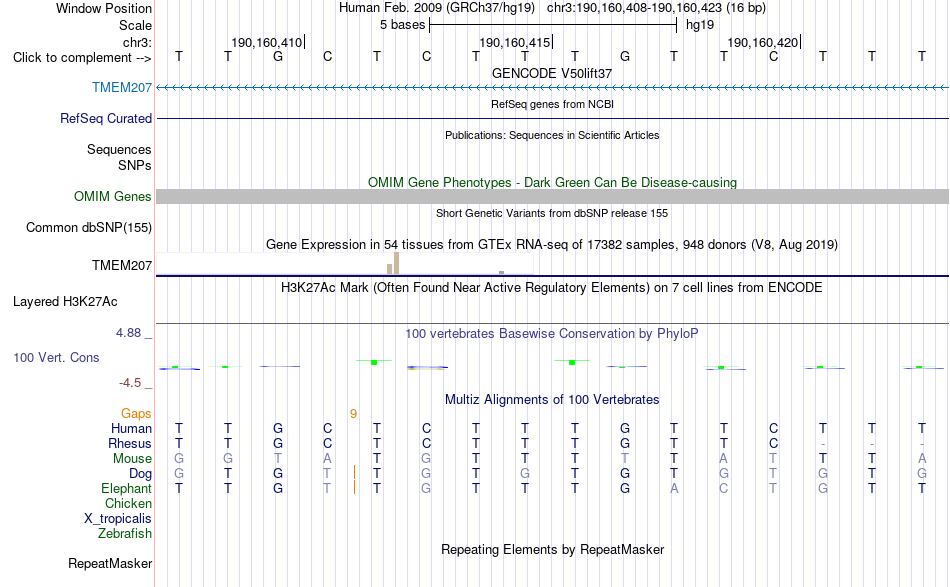Click the OMIM Gene Phenotypes track title
Image resolution: width=950 pixels, height=587 pixels.
(x=553, y=182)
